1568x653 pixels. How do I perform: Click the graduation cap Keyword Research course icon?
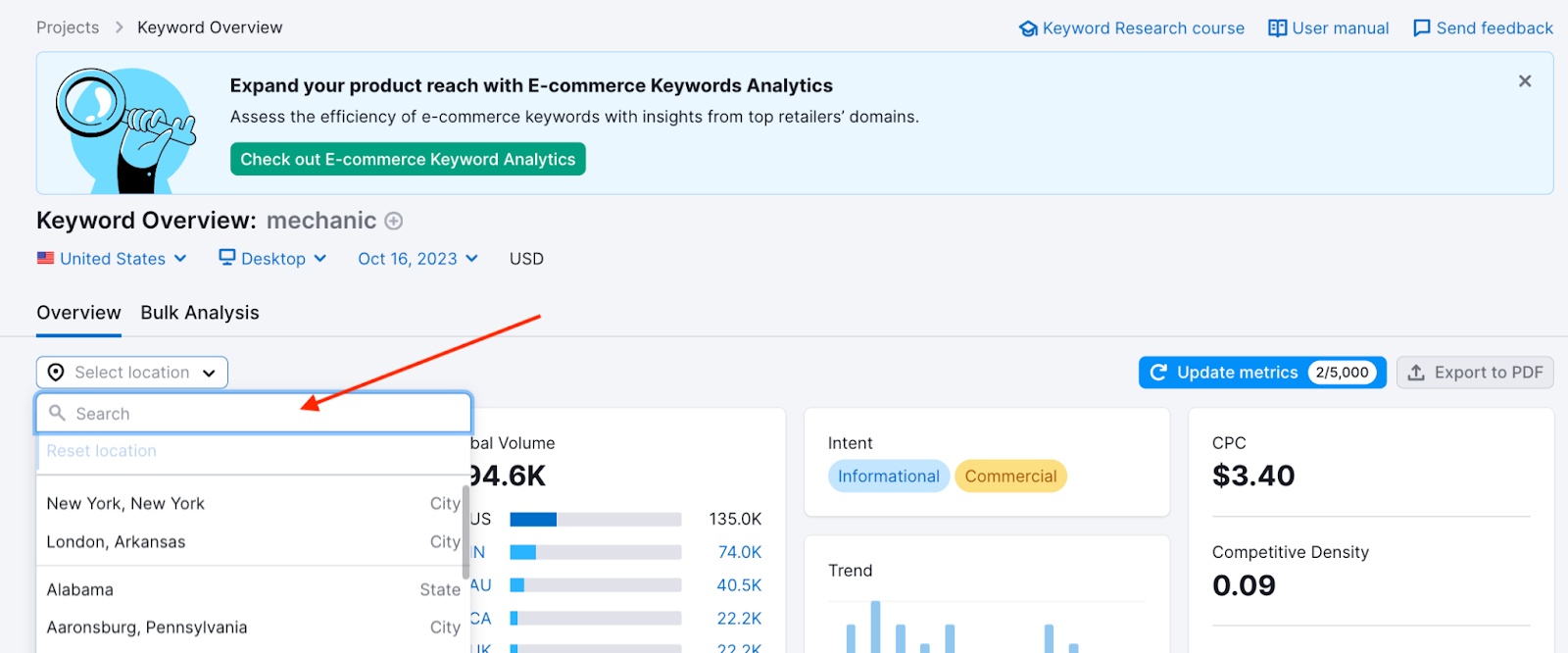[x=1028, y=28]
